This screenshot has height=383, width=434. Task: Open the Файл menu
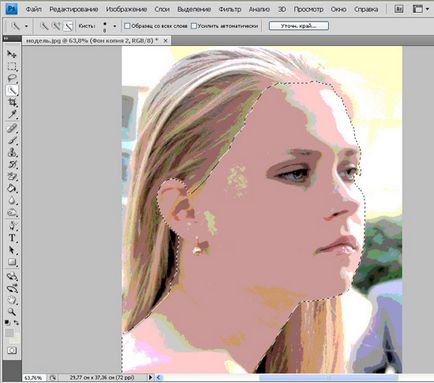click(33, 9)
